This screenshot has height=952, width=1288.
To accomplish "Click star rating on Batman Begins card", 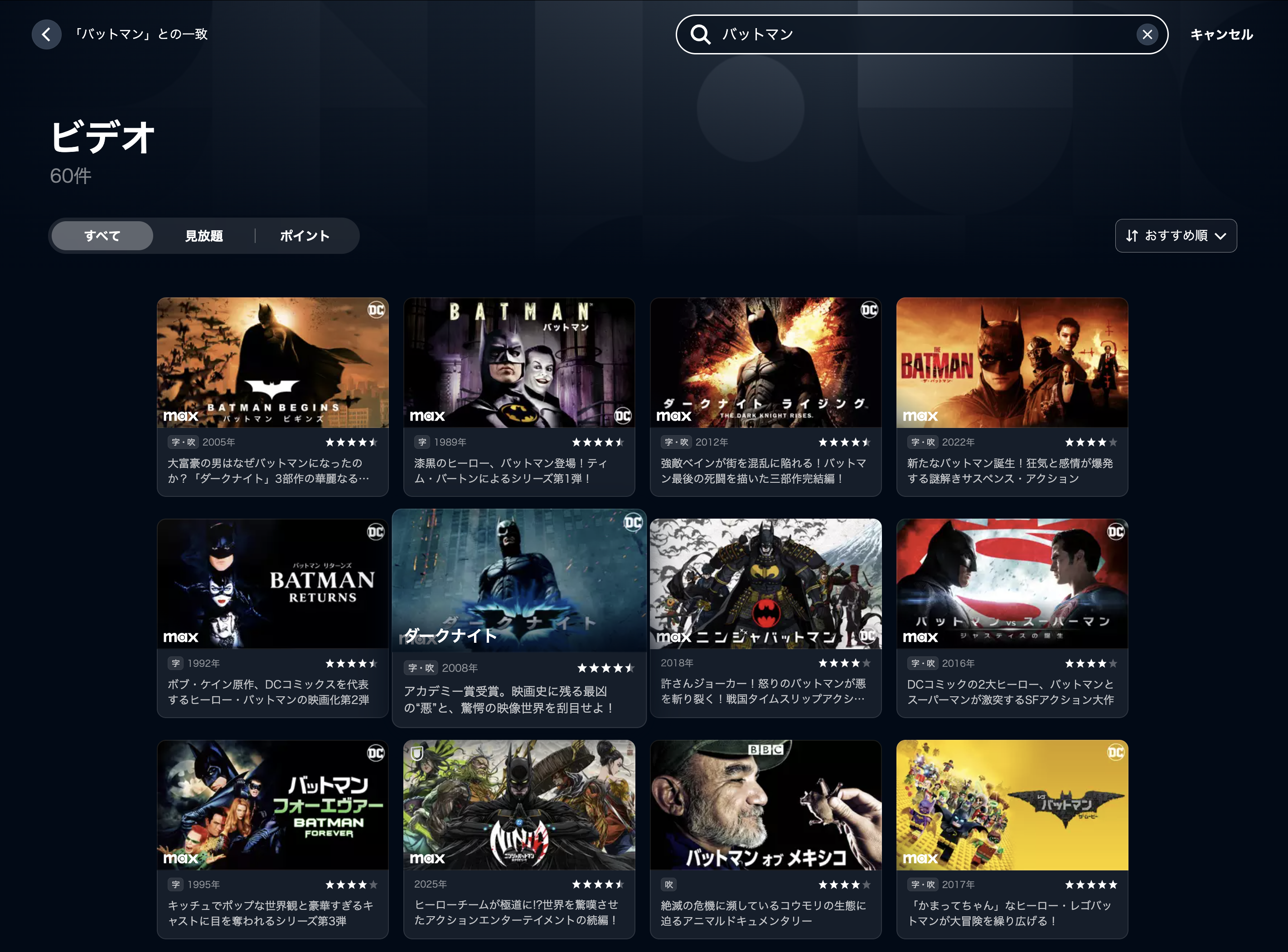I will [x=351, y=442].
